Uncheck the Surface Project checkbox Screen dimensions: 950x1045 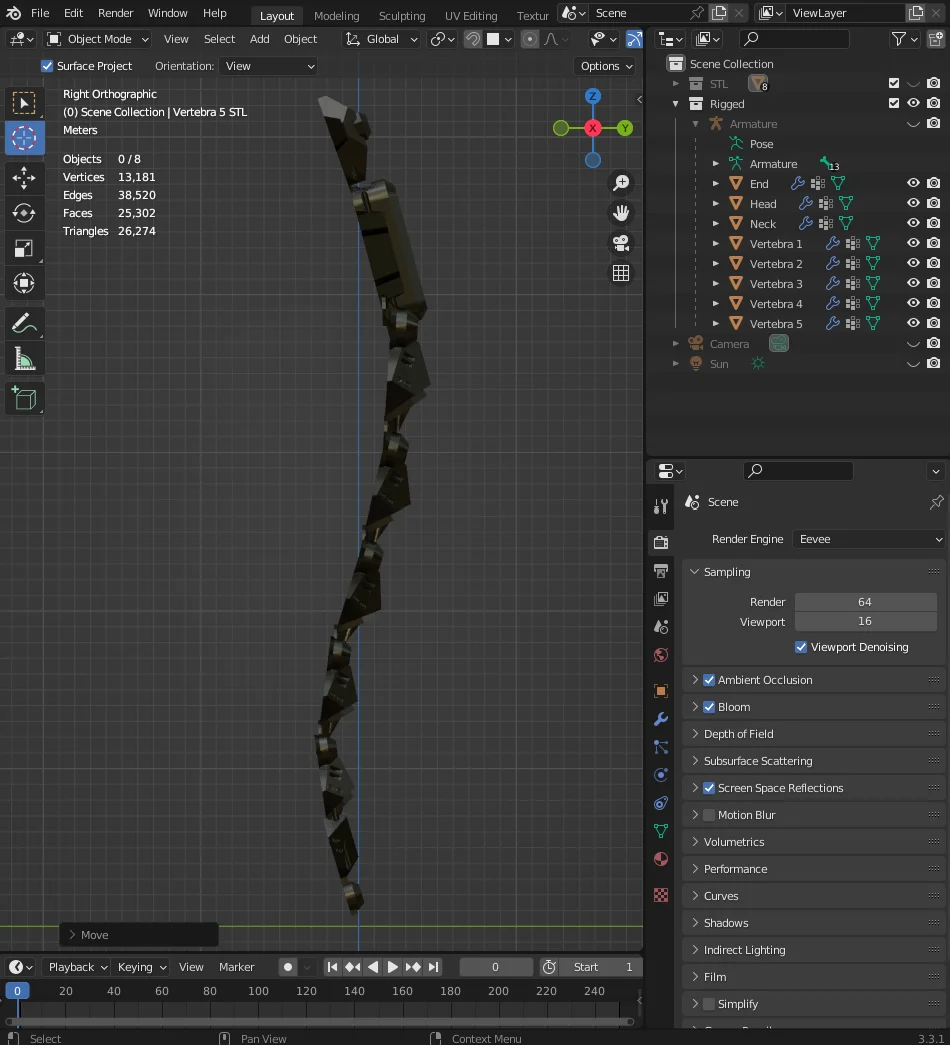click(x=46, y=66)
